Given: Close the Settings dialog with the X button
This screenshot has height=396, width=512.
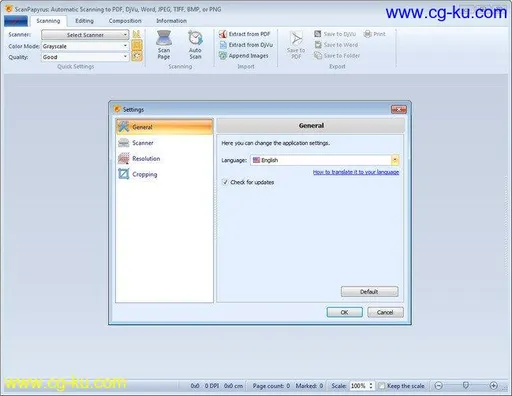Looking at the screenshot, I should (x=399, y=109).
